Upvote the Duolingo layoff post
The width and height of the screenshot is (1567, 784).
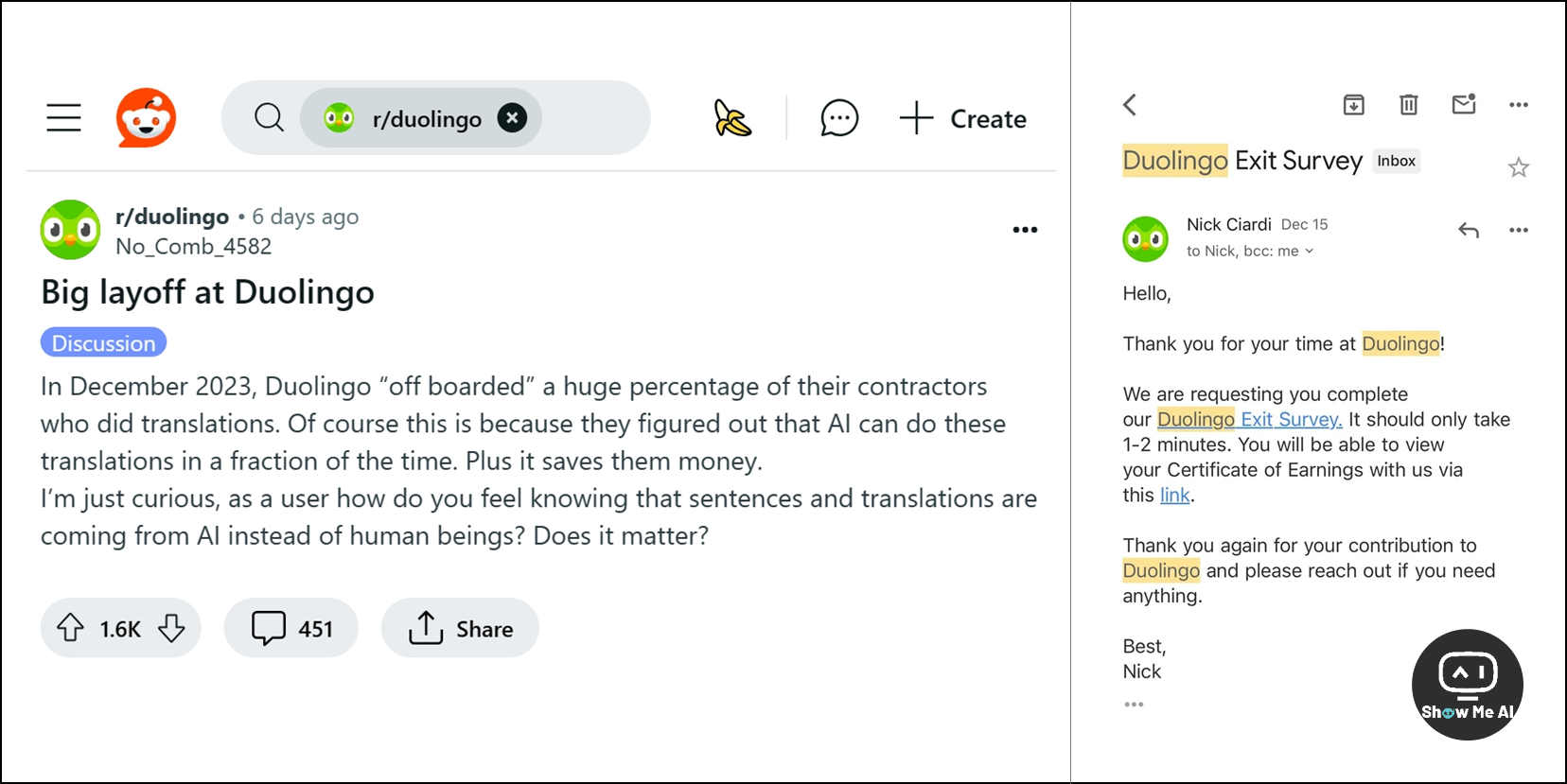point(70,628)
